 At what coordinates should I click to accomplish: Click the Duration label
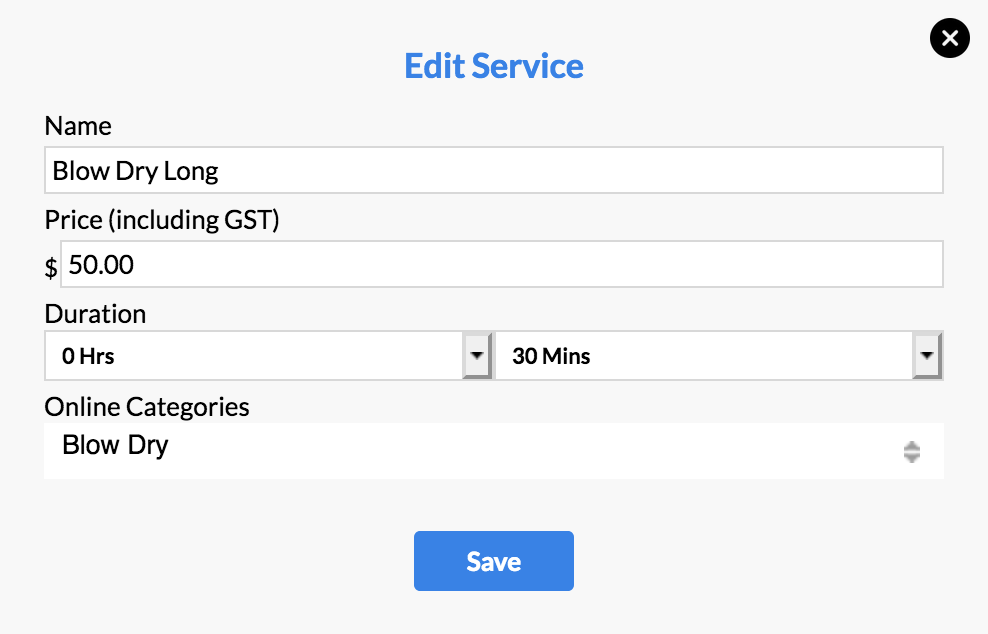tap(95, 314)
